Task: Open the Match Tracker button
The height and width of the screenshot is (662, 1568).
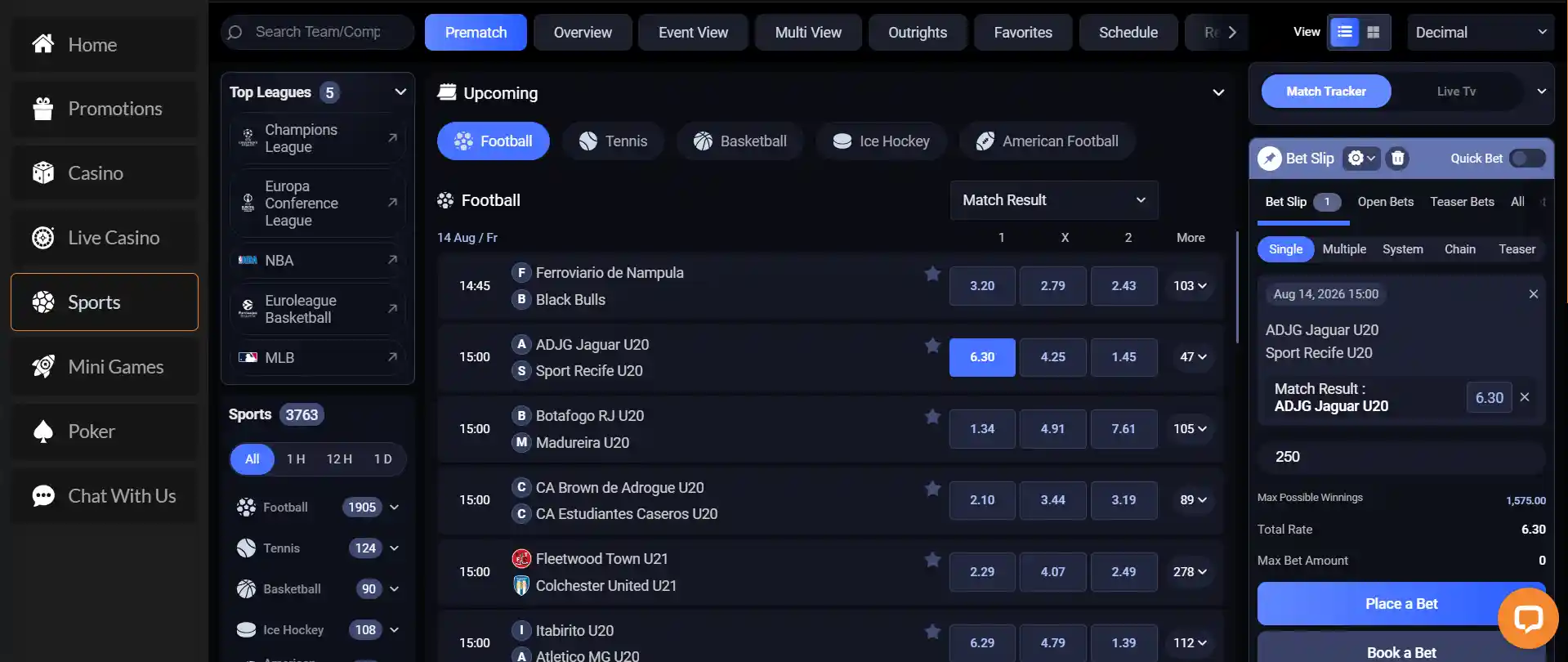Action: coord(1326,92)
